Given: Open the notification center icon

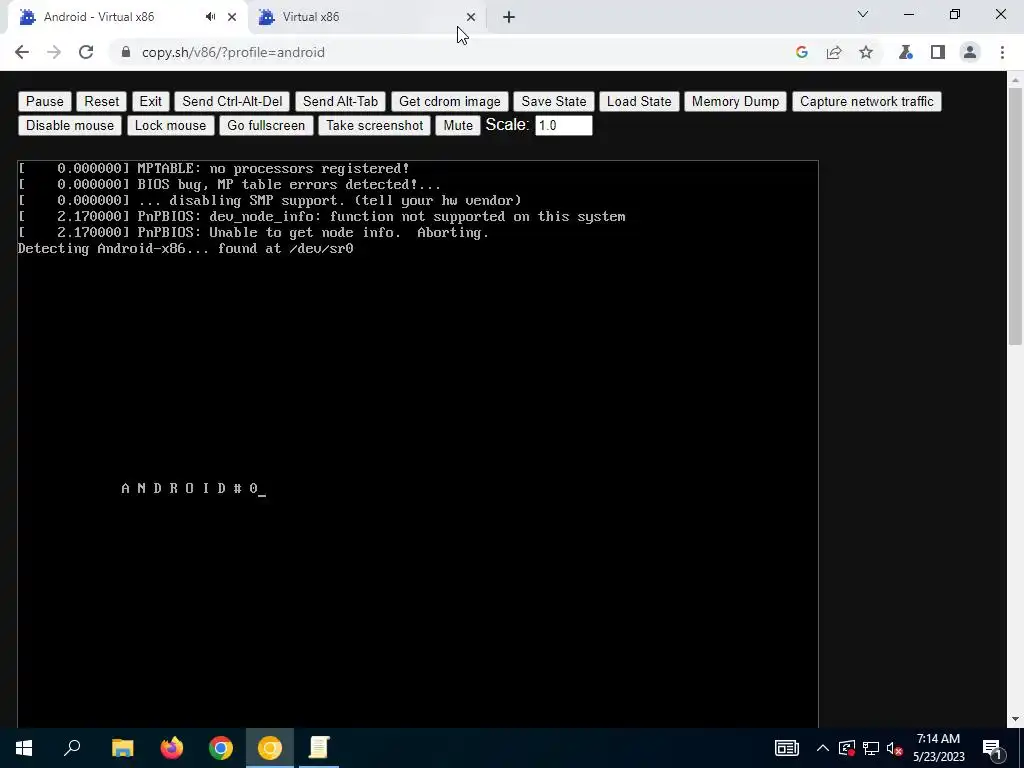Looking at the screenshot, I should pos(993,748).
